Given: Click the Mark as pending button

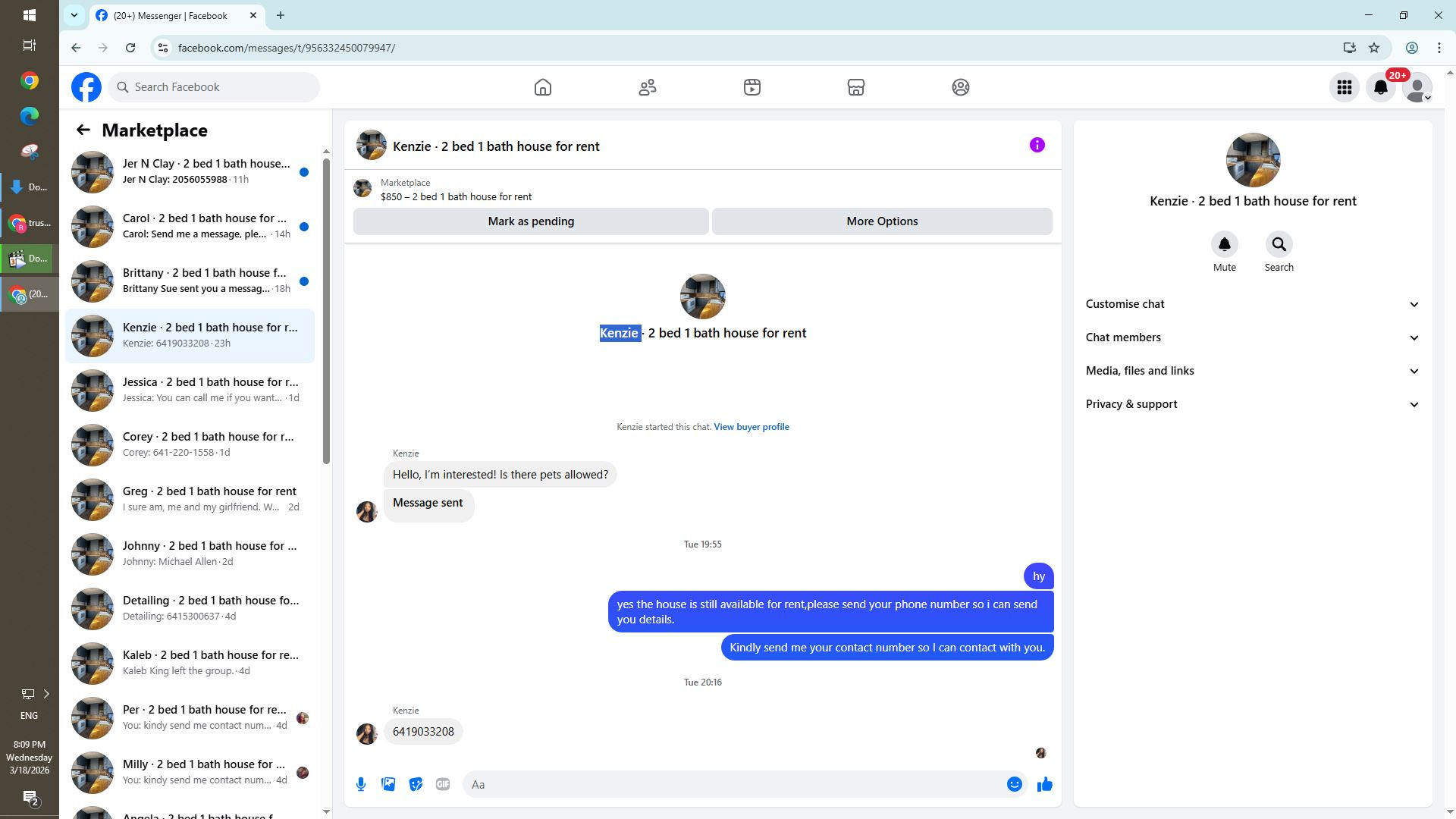Looking at the screenshot, I should pos(531,221).
